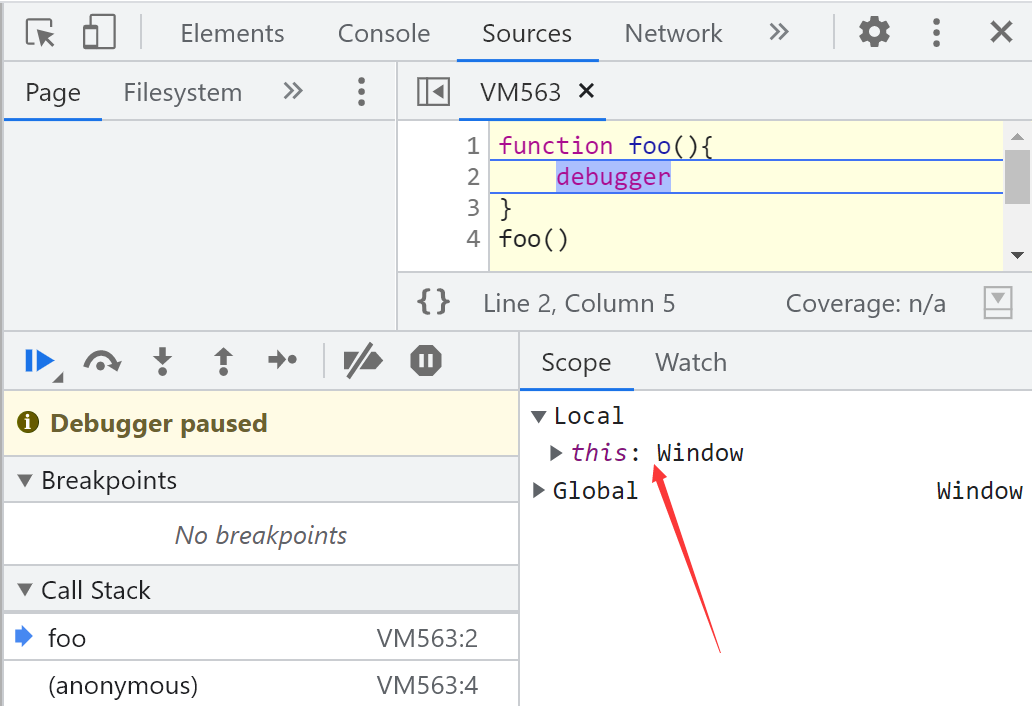Close the VM563 file tab
The width and height of the screenshot is (1032, 706).
click(x=587, y=91)
